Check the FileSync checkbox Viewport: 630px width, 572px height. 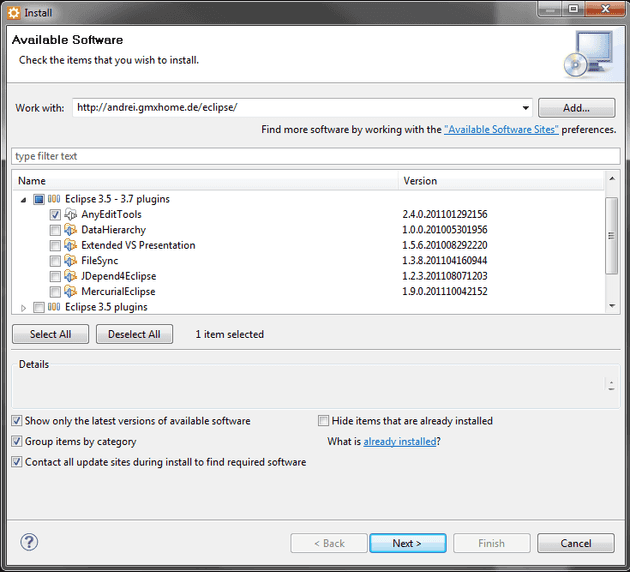pyautogui.click(x=55, y=261)
